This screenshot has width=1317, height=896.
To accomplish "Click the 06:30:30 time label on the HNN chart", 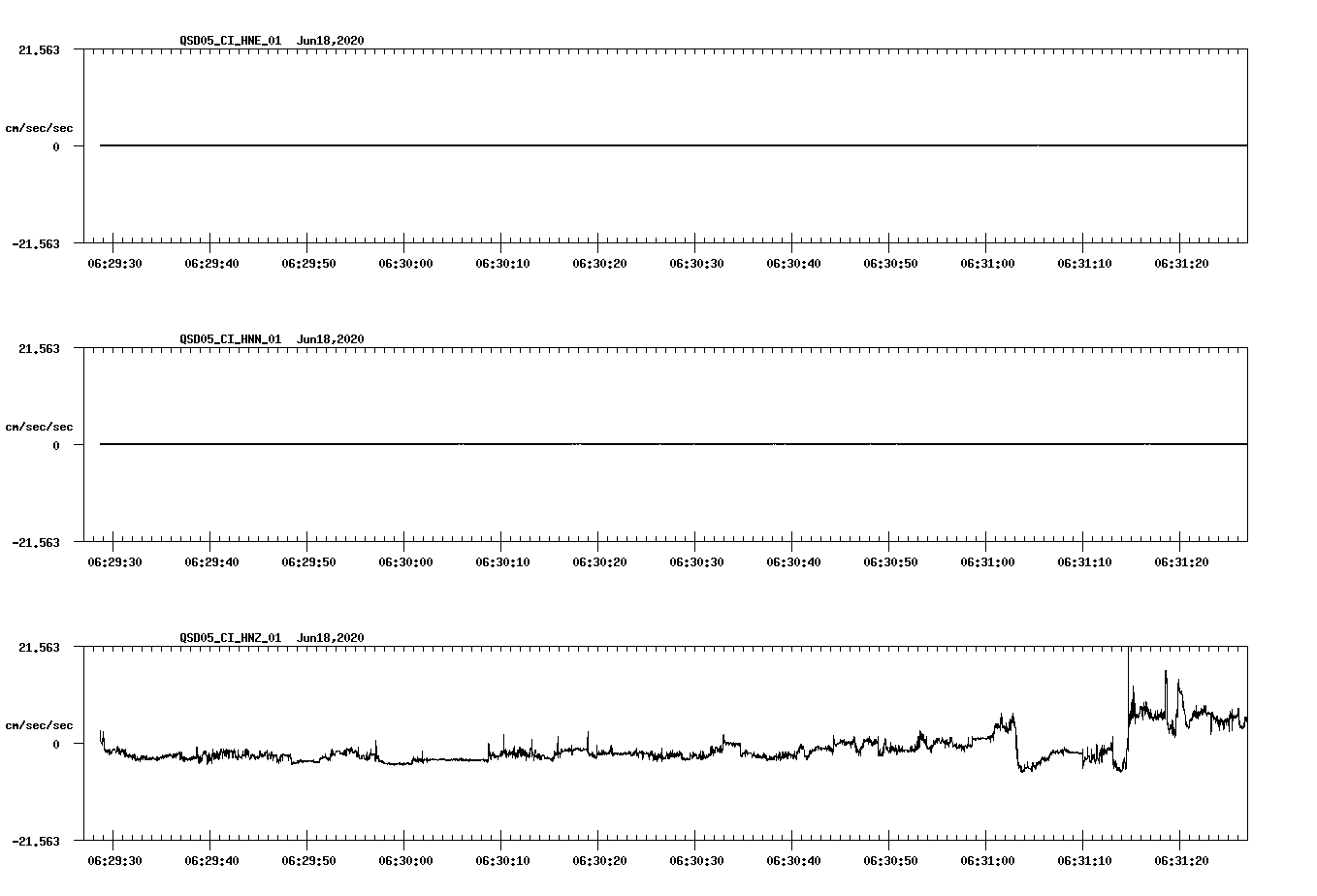I will coord(696,561).
